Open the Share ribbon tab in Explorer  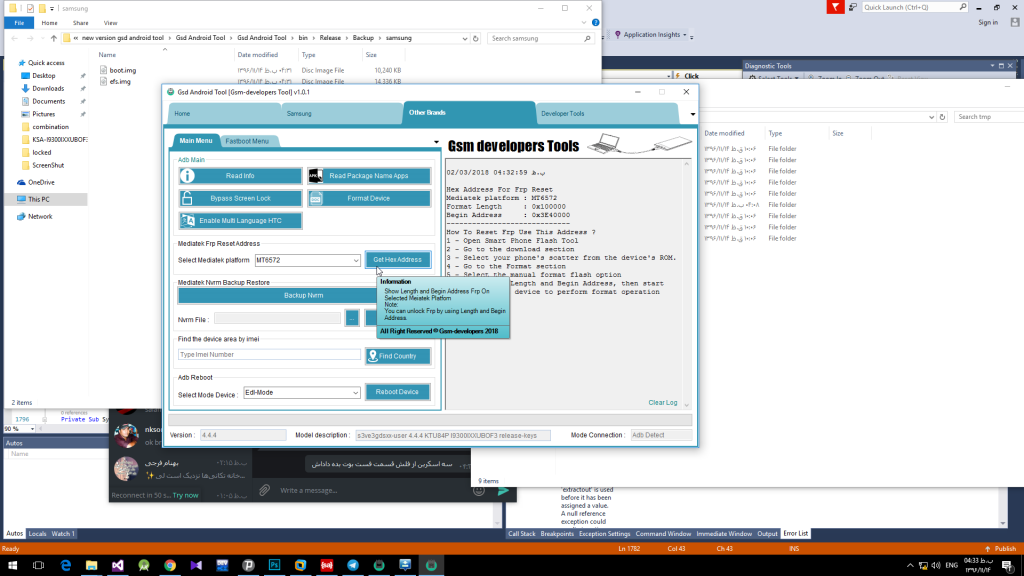80,23
